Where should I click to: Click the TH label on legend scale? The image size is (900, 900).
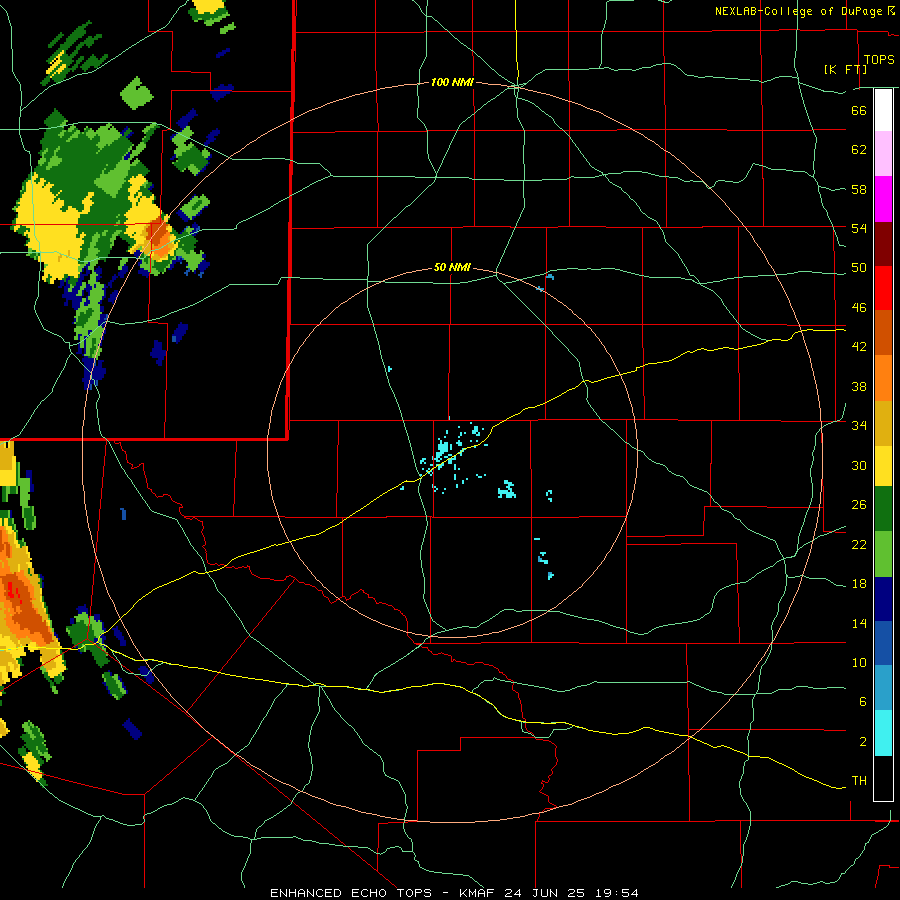pyautogui.click(x=859, y=781)
